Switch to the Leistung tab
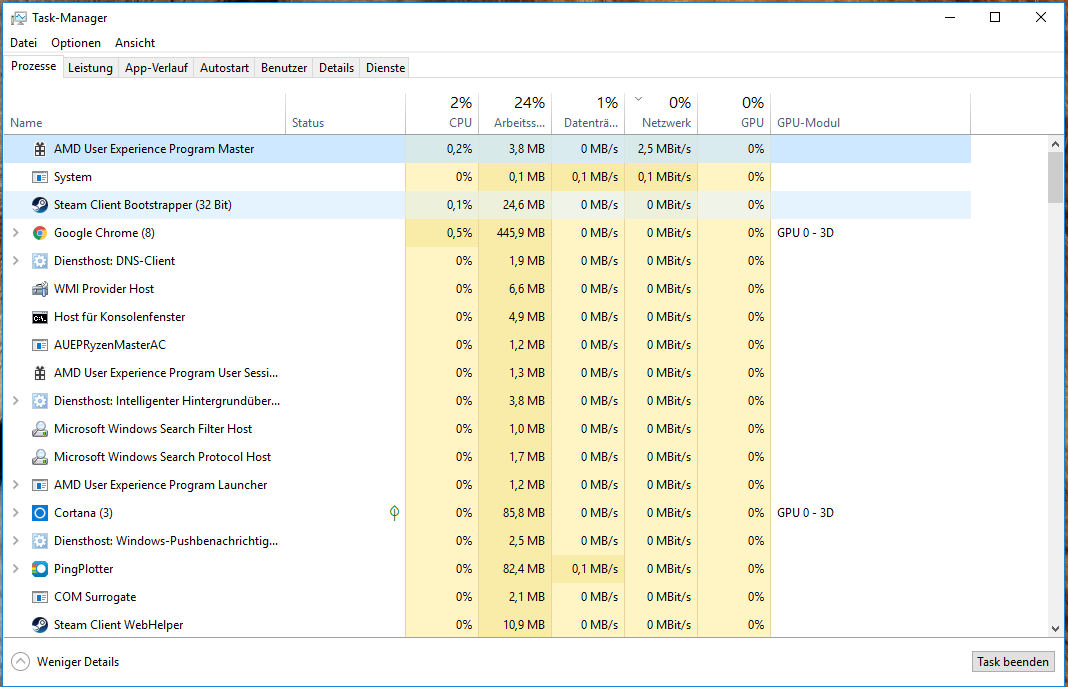Screen dimensions: 1068x687 click(x=90, y=68)
